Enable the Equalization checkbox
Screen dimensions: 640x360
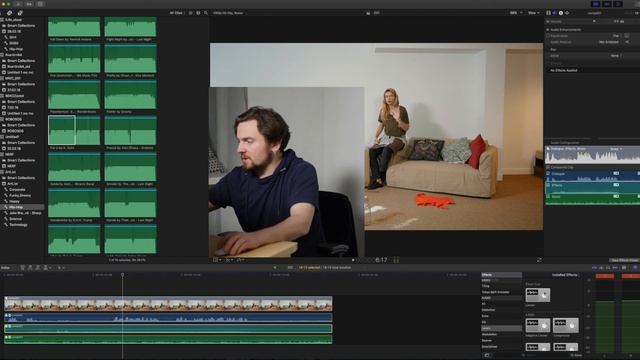[548, 36]
